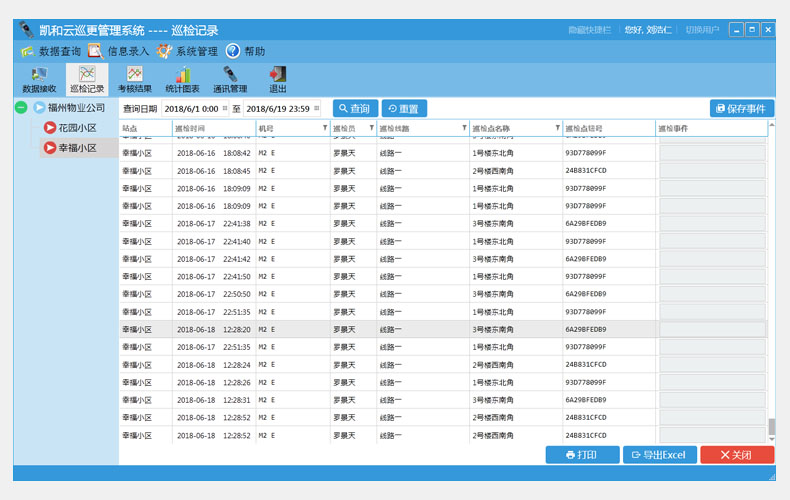Click the 巡更 device logo in title bar

click(x=26, y=30)
